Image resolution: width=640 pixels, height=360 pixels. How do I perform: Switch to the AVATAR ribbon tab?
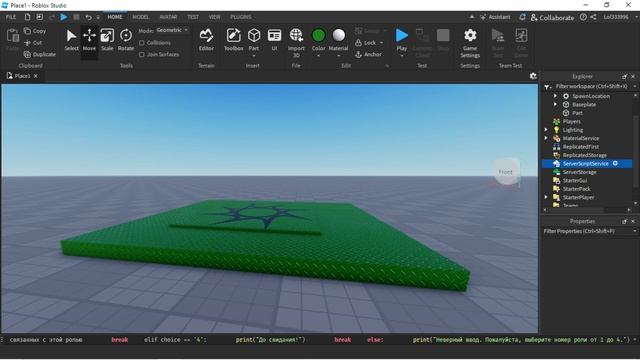pos(168,17)
